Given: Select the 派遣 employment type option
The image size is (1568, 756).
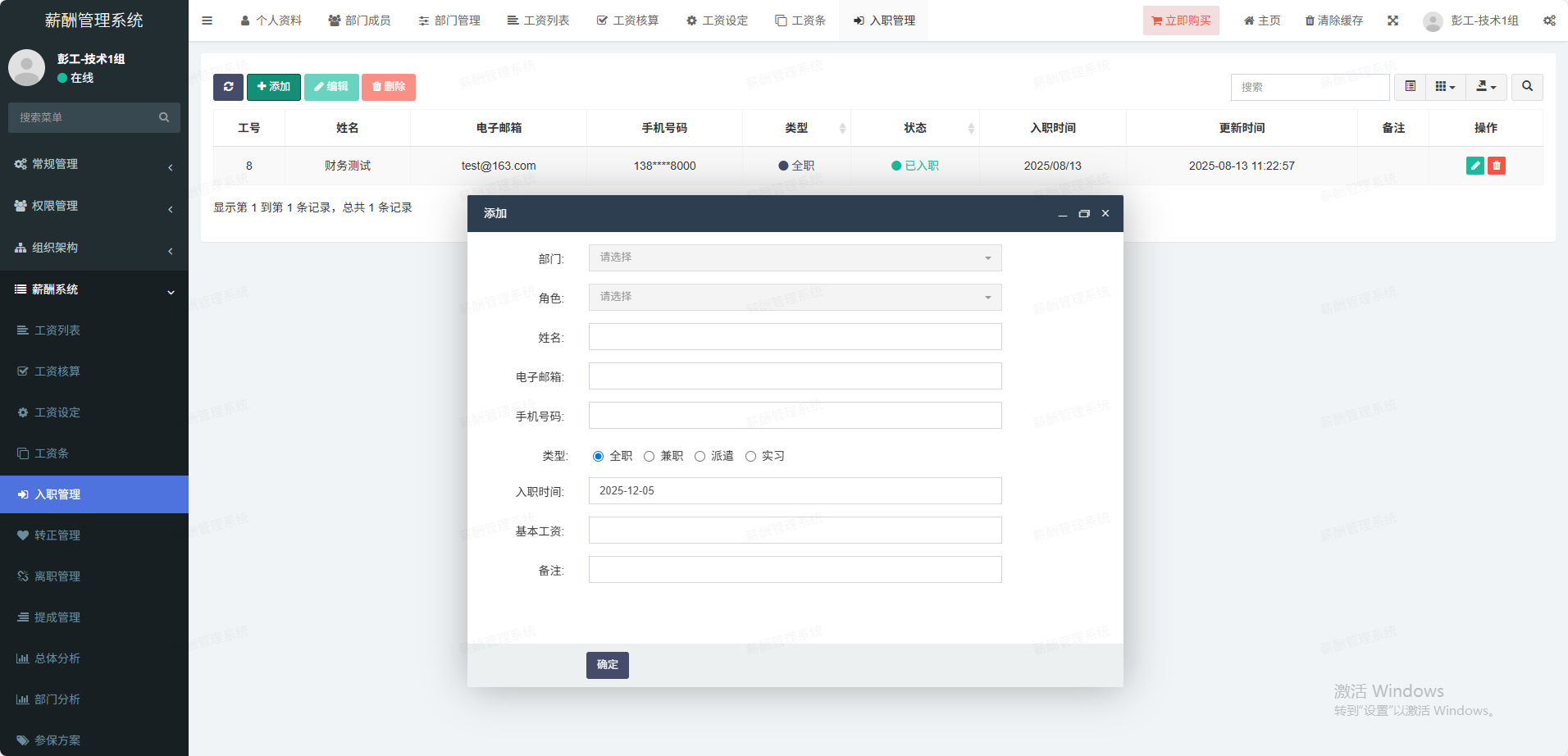Looking at the screenshot, I should coord(700,457).
